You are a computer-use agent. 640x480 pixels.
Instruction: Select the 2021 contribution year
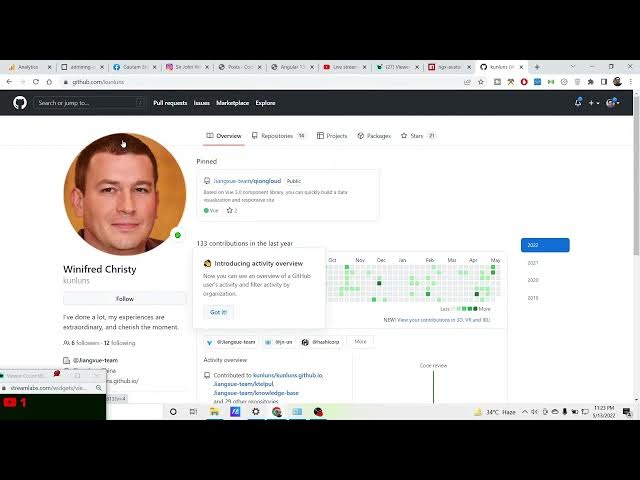pos(533,263)
